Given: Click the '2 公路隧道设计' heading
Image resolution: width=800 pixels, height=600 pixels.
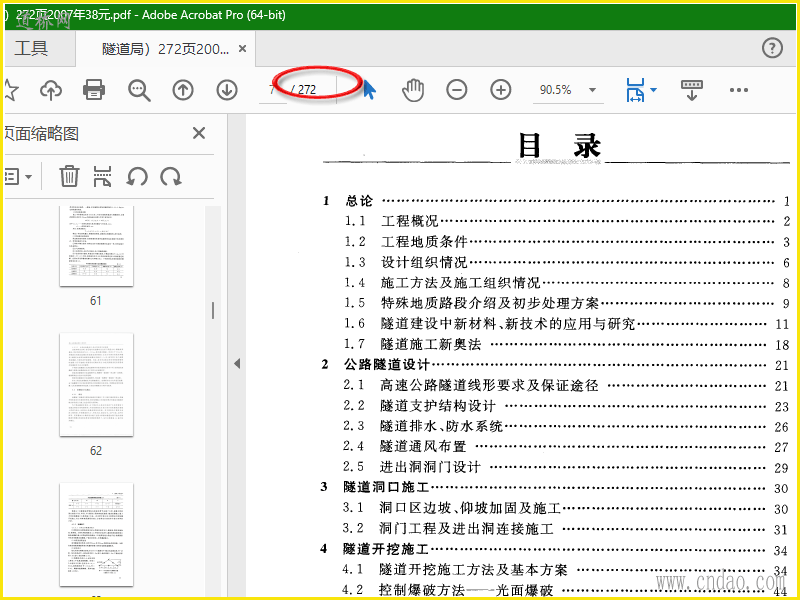Looking at the screenshot, I should point(556,365).
